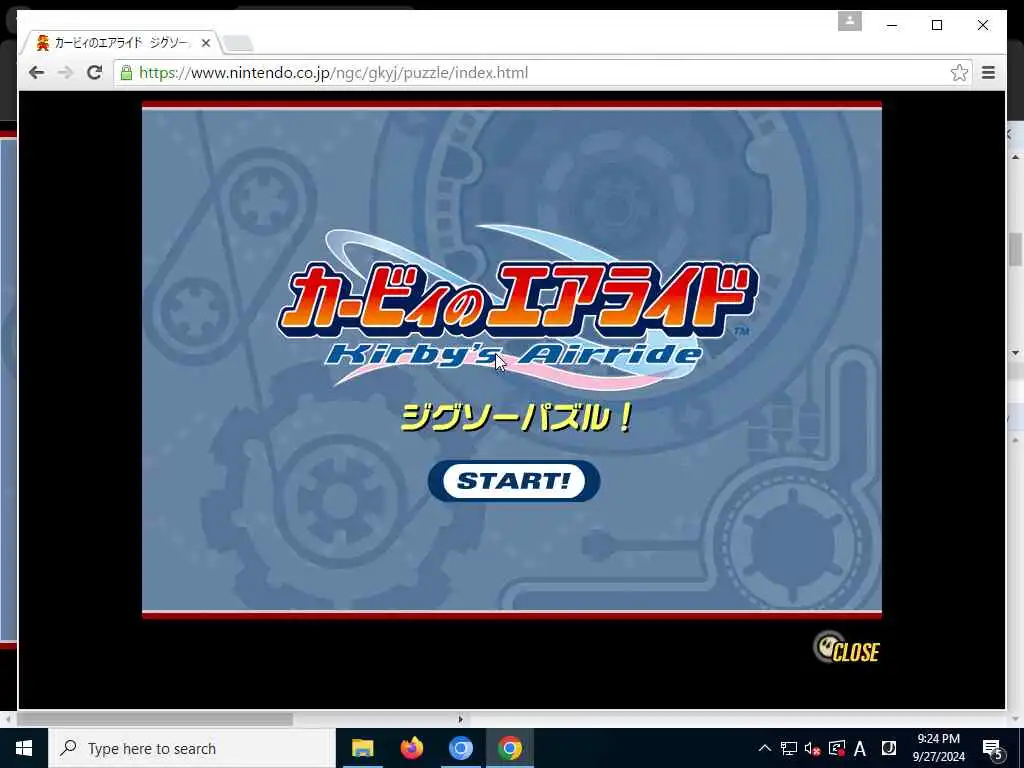Viewport: 1024px width, 768px height.
Task: Click the Chrome user profile icon
Action: pyautogui.click(x=850, y=21)
